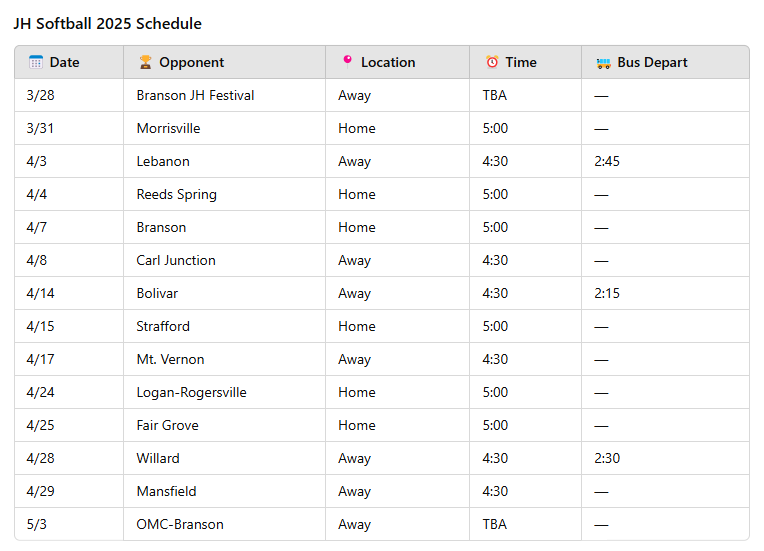Screen dimensions: 764x551
Task: Select the Reeds Spring row opponent
Action: pos(176,194)
